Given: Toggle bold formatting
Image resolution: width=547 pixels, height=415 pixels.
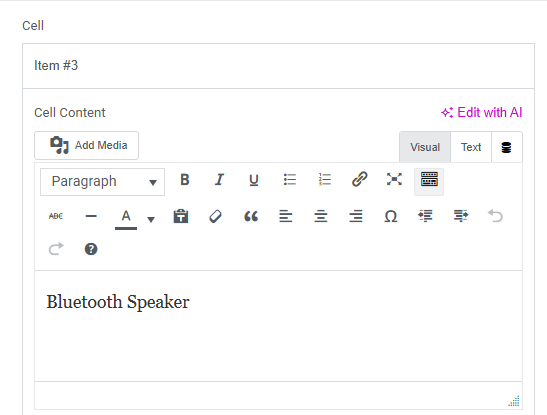Looking at the screenshot, I should click(185, 180).
